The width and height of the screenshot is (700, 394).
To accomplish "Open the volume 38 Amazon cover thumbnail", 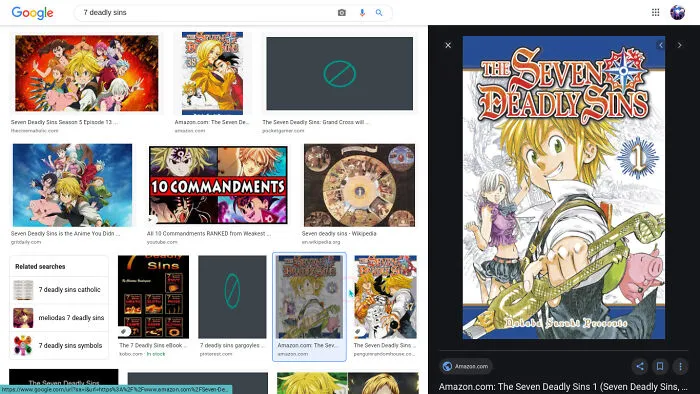I will click(x=212, y=73).
